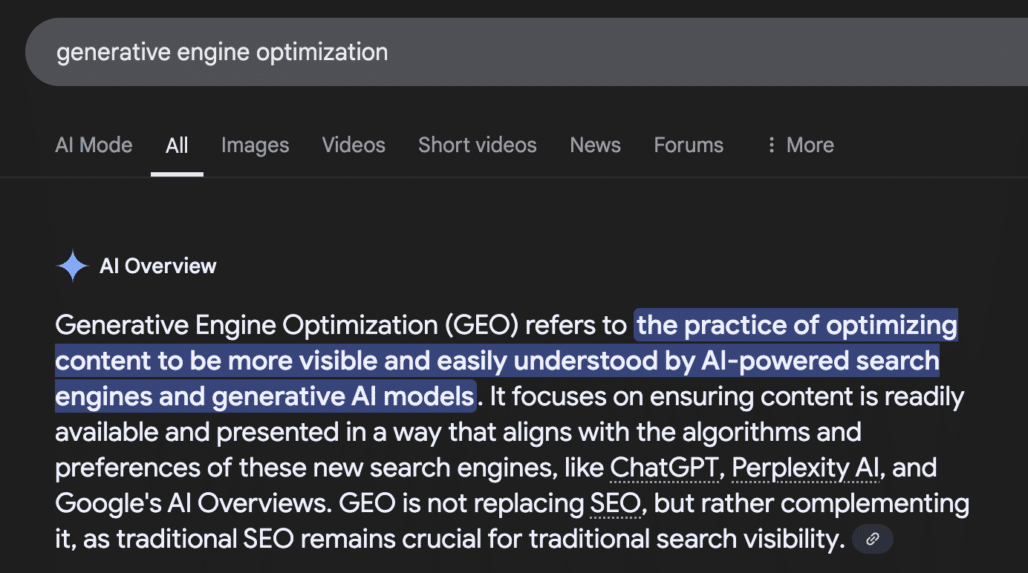Click the ChatGPT underlined link
The width and height of the screenshot is (1028, 573).
[x=662, y=468]
